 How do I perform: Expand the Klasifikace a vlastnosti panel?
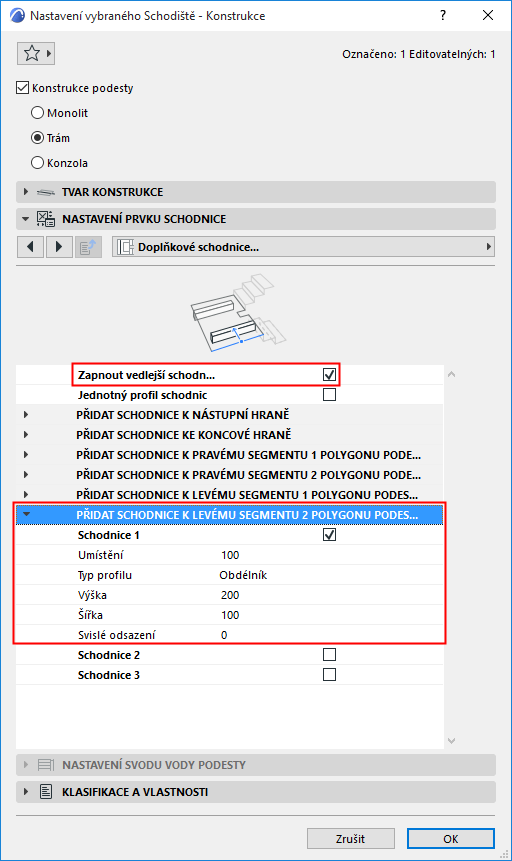coord(25,792)
